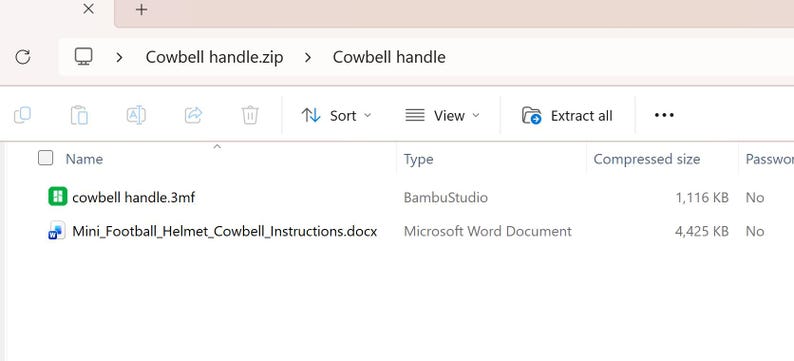
Task: Click the Extract all button
Action: pyautogui.click(x=567, y=116)
